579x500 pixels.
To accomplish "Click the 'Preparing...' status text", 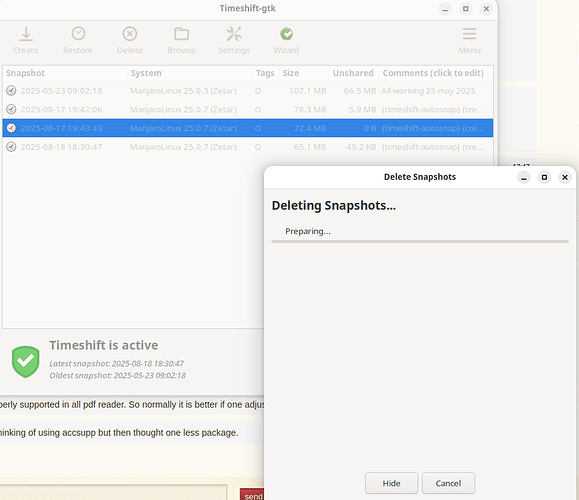I will (x=308, y=231).
